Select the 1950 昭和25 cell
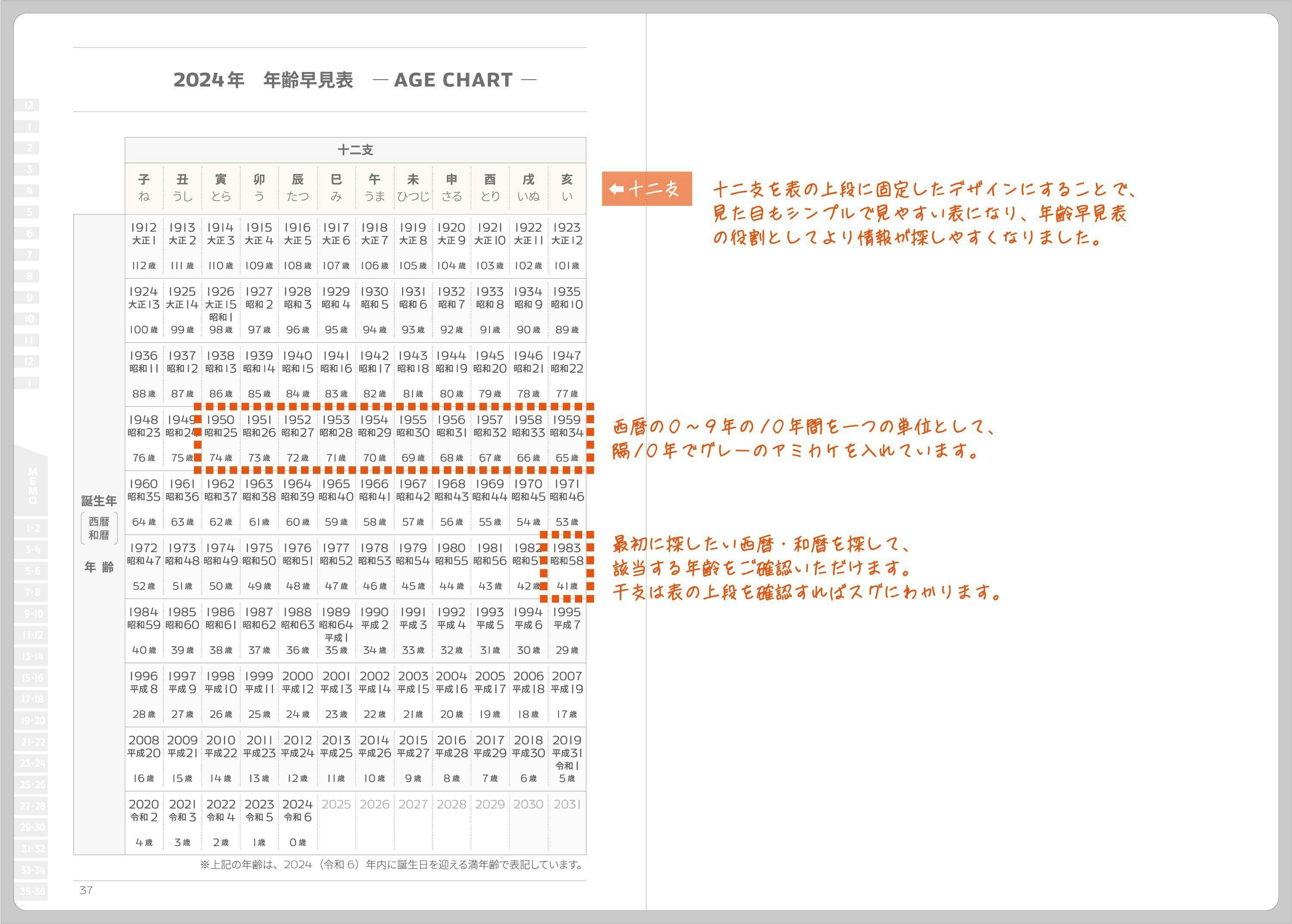1292x924 pixels. click(220, 438)
